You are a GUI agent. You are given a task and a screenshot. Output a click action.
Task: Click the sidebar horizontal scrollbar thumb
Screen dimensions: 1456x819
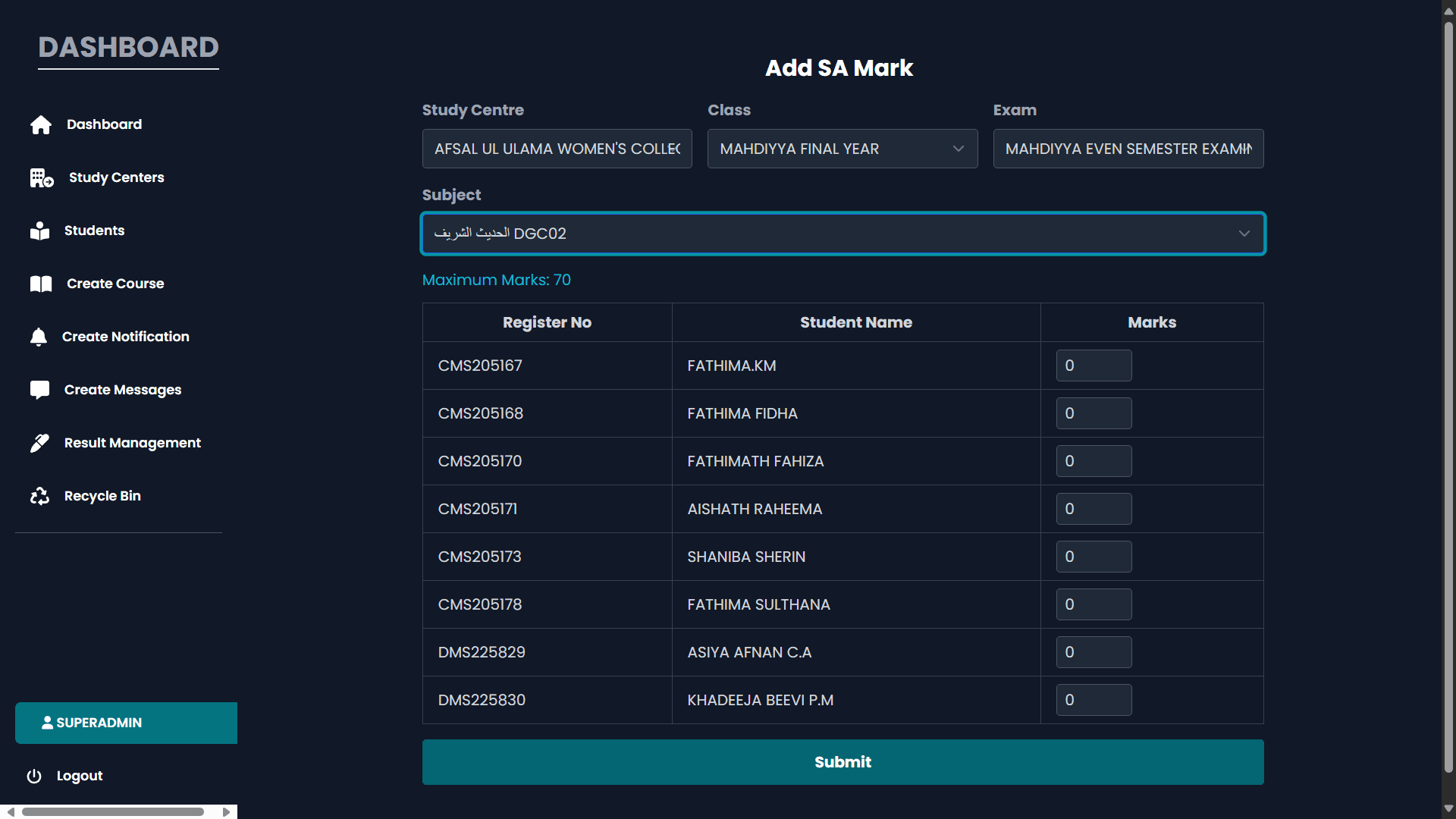pos(113,811)
